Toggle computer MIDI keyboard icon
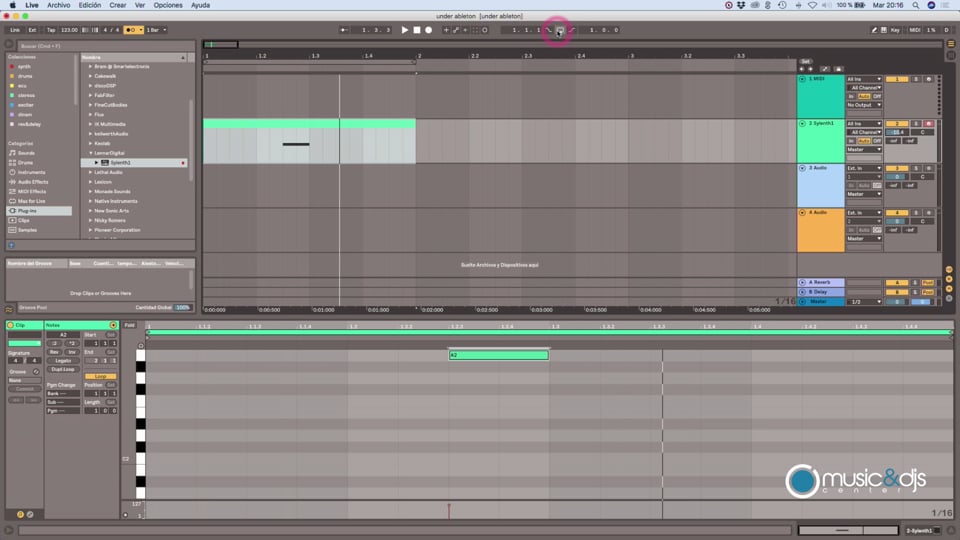This screenshot has height=540, width=960. pos(883,29)
